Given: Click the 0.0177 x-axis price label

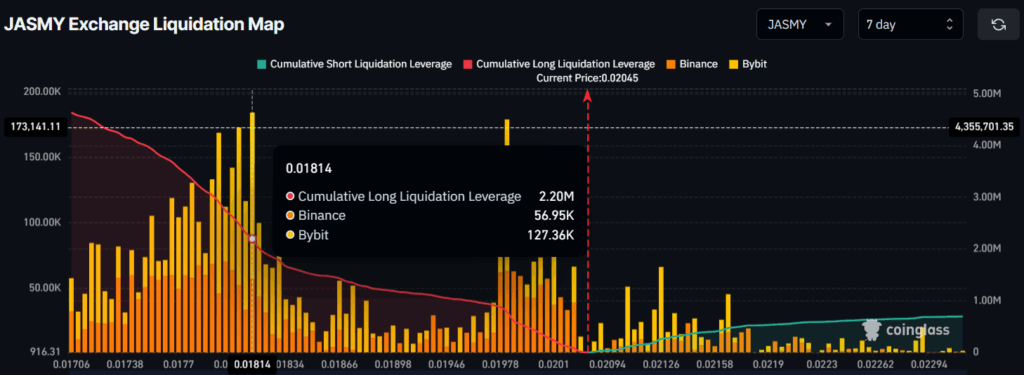Looking at the screenshot, I should click(179, 365).
